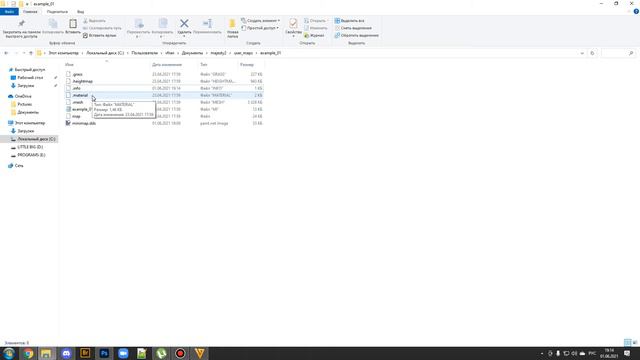Open Network (Сеть) in sidebar
The height and width of the screenshot is (360, 640).
[x=19, y=166]
